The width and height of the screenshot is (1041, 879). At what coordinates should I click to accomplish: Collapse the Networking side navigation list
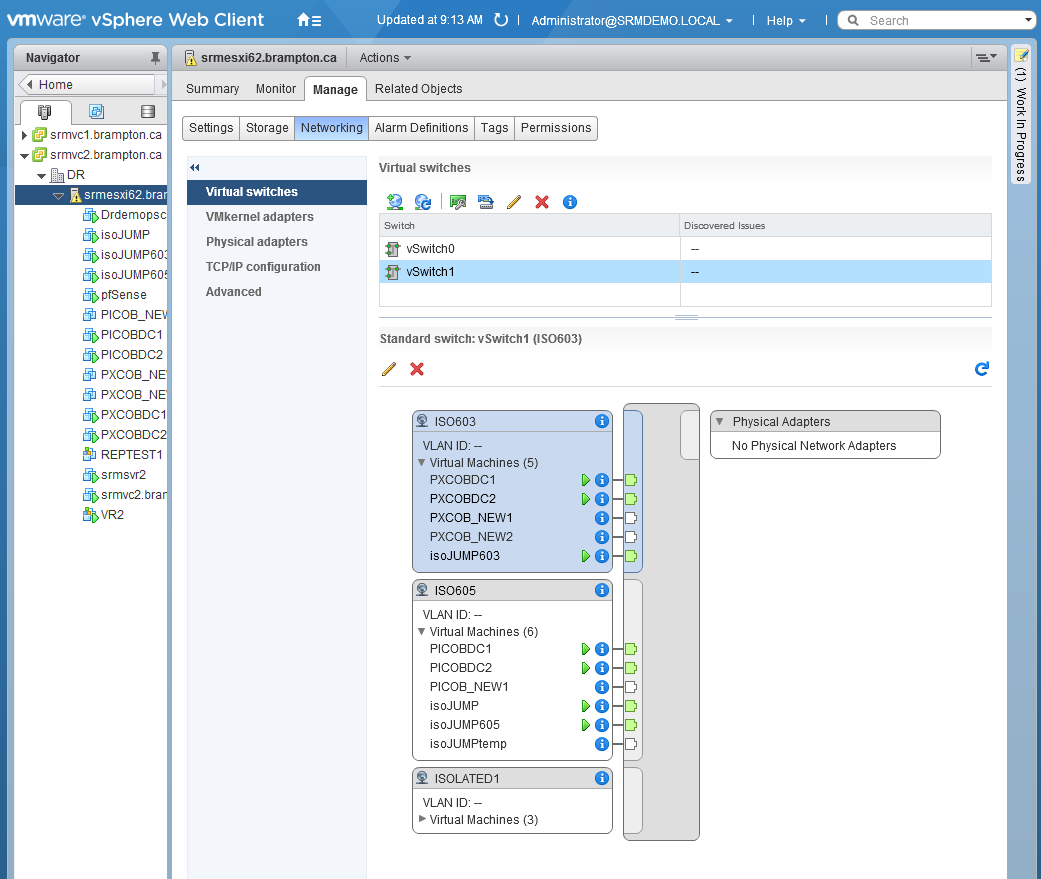point(195,167)
